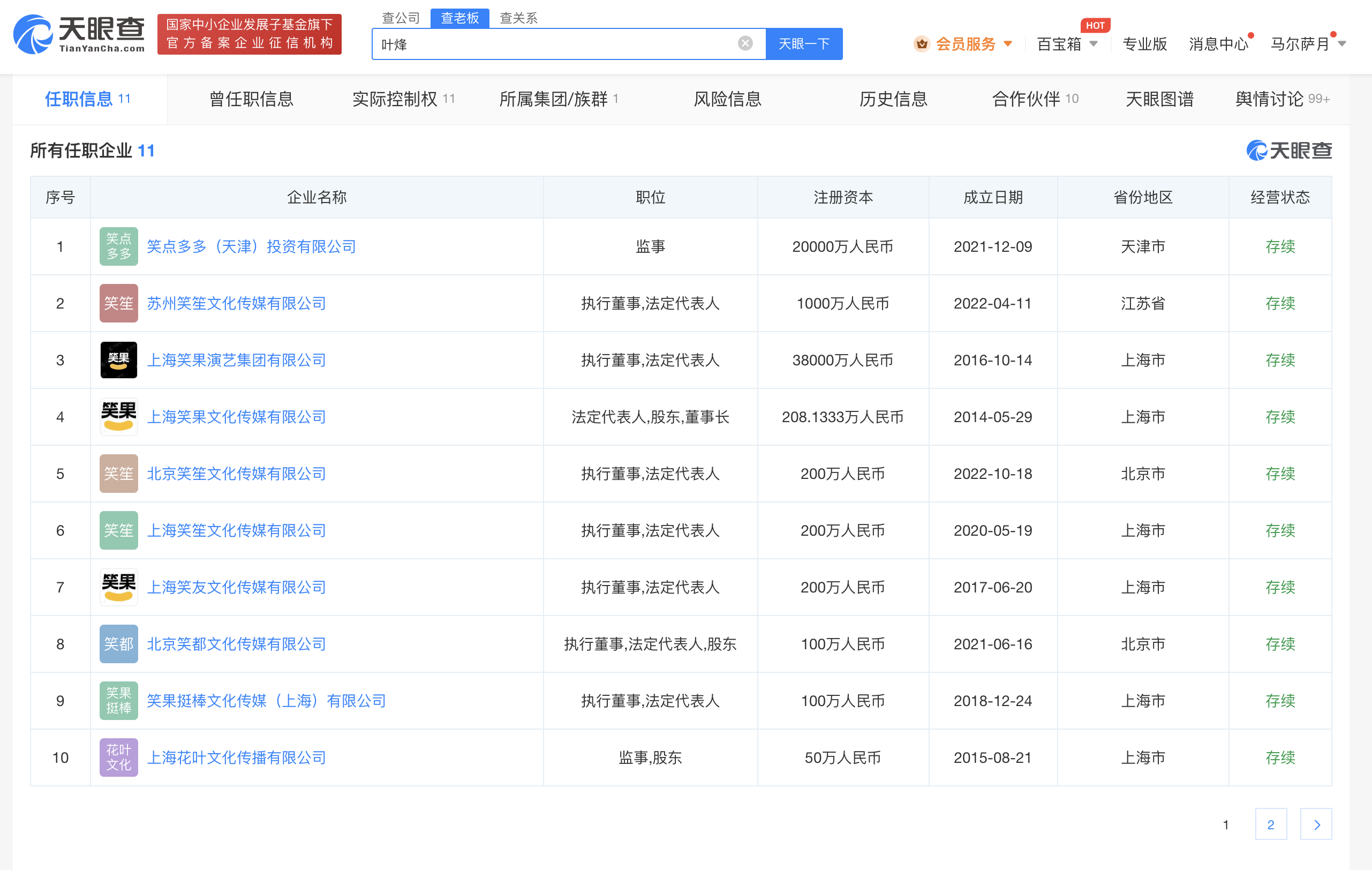Open 上海笑果文化传媒有限公司 company page
This screenshot has width=1372, height=870.
click(237, 417)
